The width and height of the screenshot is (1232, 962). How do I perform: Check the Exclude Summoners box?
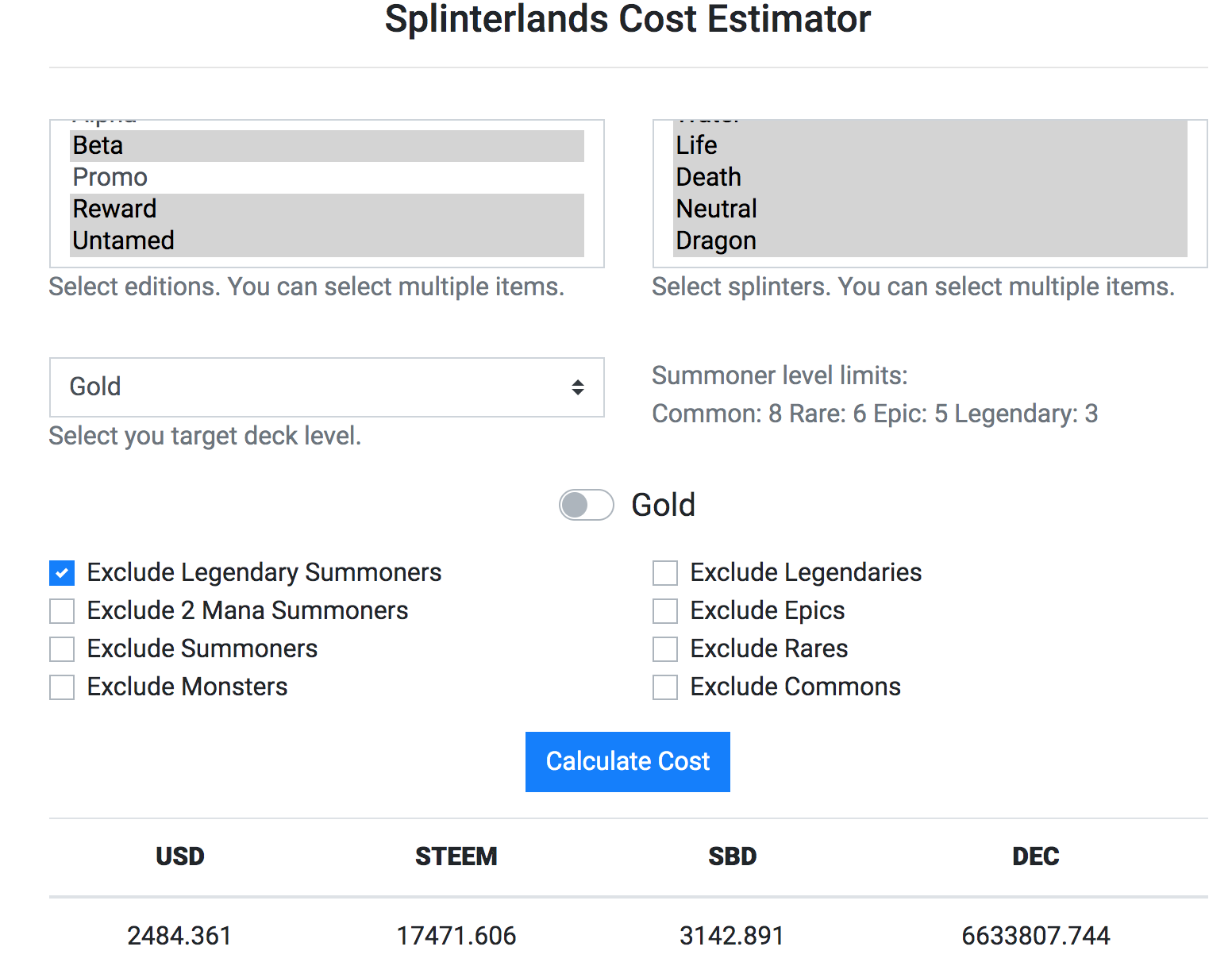[62, 649]
